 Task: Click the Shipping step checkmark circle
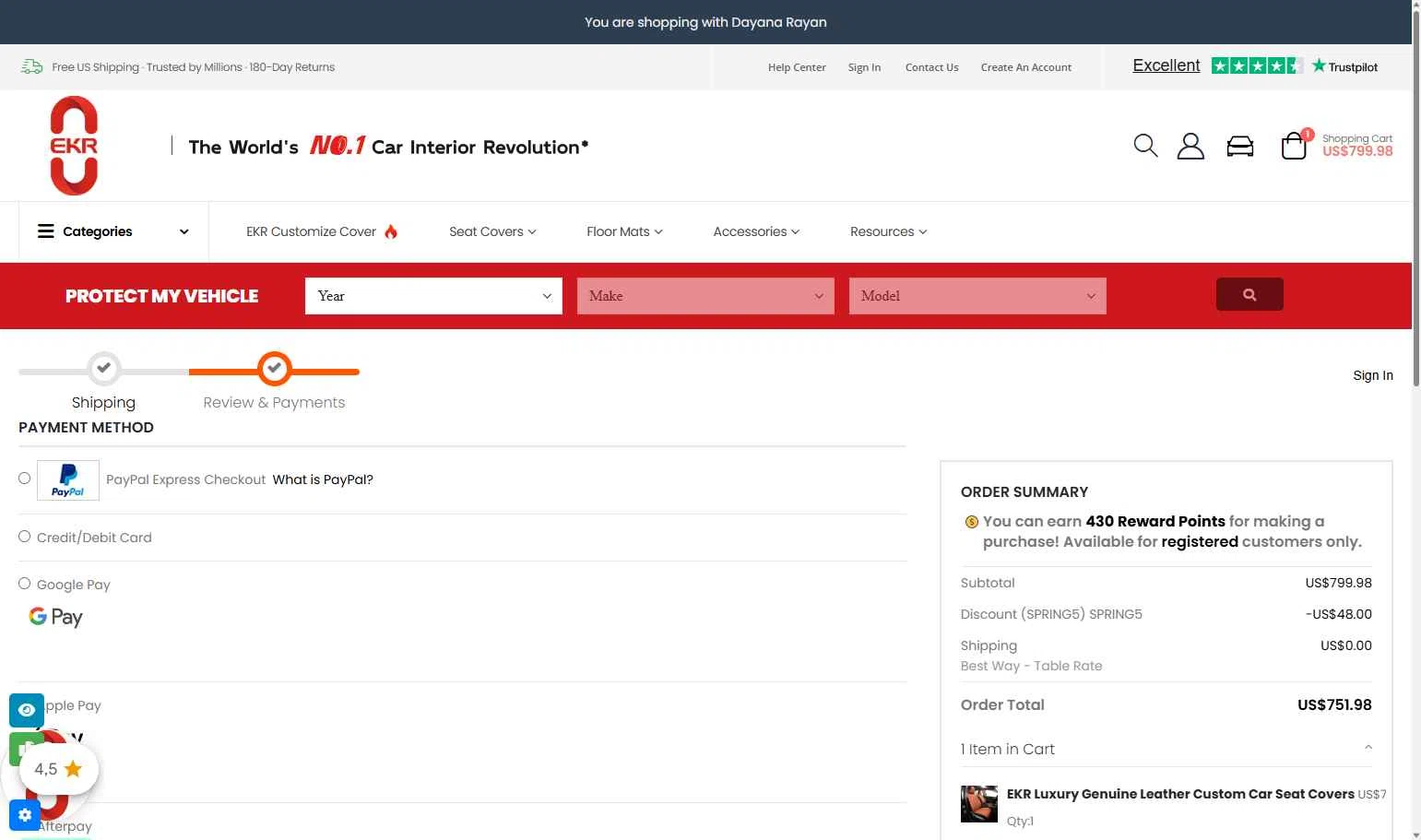coord(104,368)
